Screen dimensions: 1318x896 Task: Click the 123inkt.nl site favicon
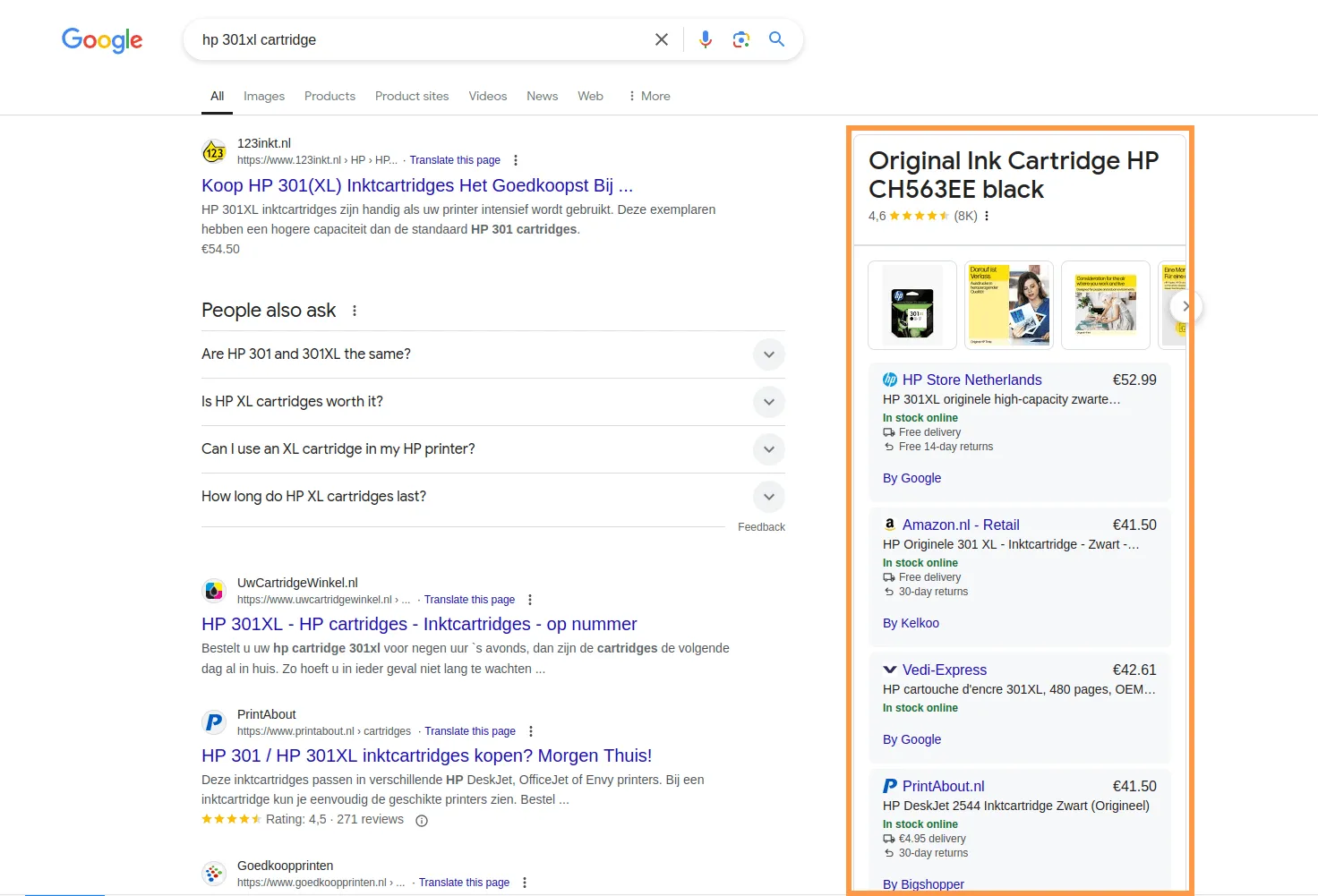[214, 151]
